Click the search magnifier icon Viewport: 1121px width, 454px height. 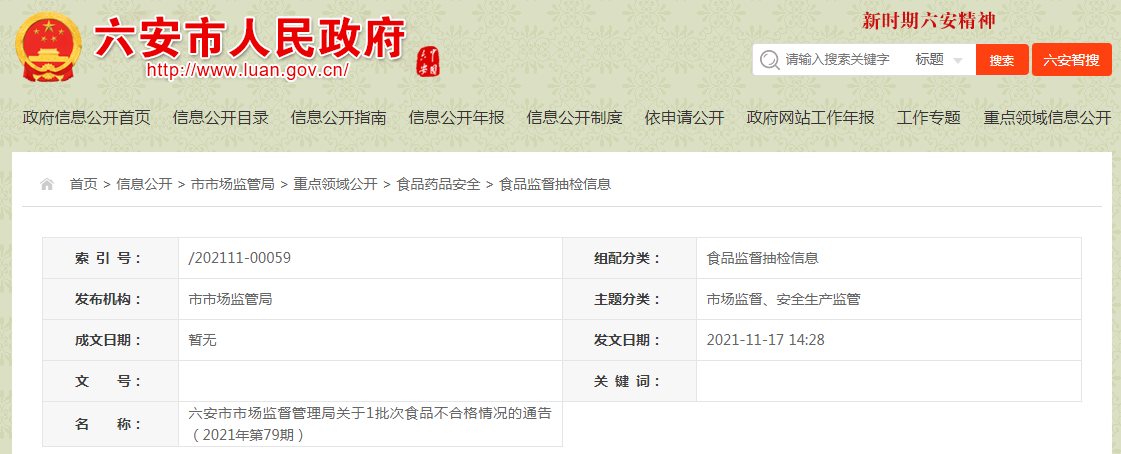pos(769,60)
